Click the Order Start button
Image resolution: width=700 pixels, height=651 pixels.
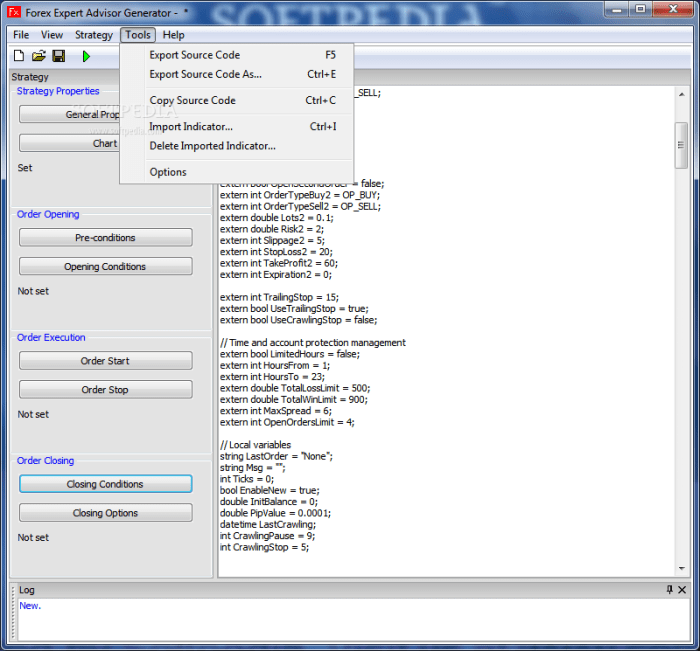(105, 361)
